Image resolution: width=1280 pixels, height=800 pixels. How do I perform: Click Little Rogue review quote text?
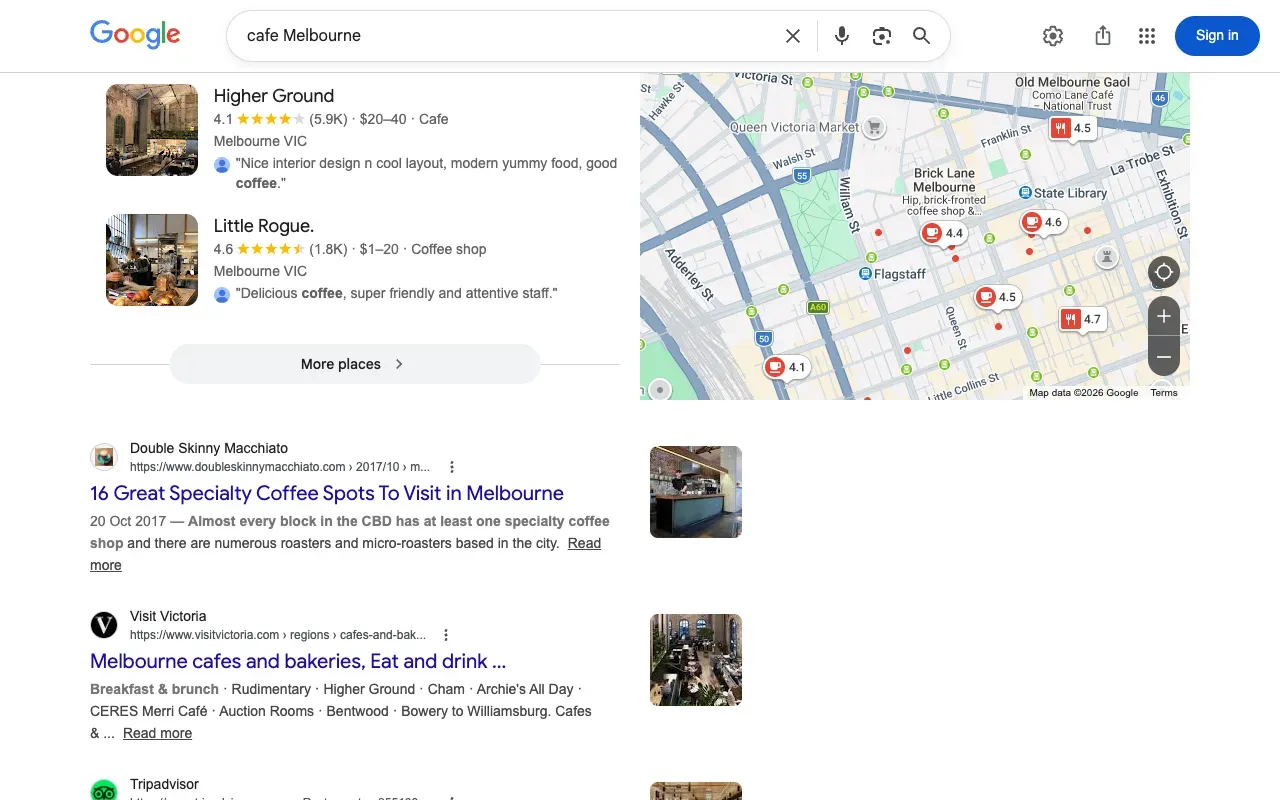[x=396, y=293]
